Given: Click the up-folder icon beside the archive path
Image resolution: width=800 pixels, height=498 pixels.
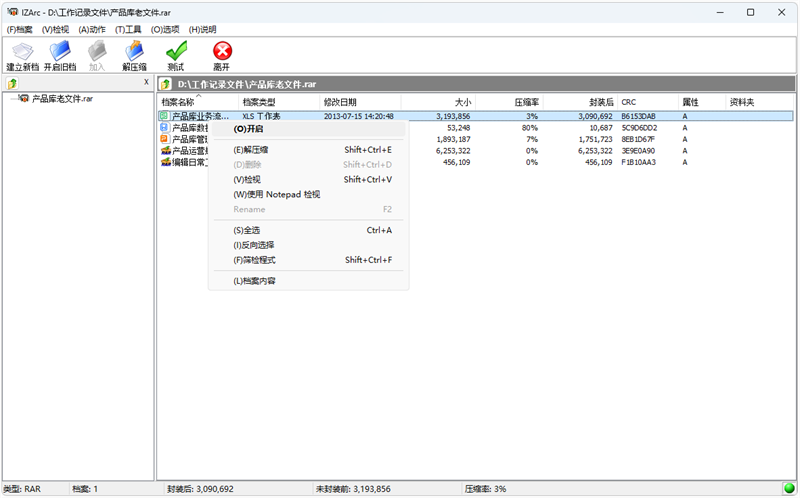Looking at the screenshot, I should pos(166,85).
